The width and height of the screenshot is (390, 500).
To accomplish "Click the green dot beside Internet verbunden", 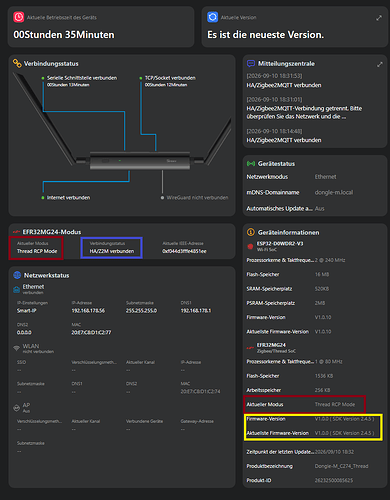I will 43,198.
